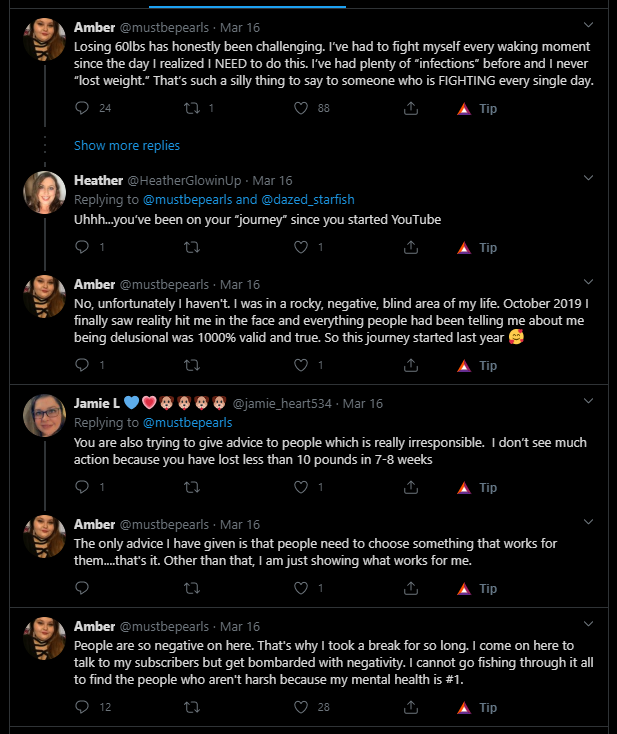Share Heather's tweet via the upload icon
This screenshot has width=617, height=734.
pos(411,247)
